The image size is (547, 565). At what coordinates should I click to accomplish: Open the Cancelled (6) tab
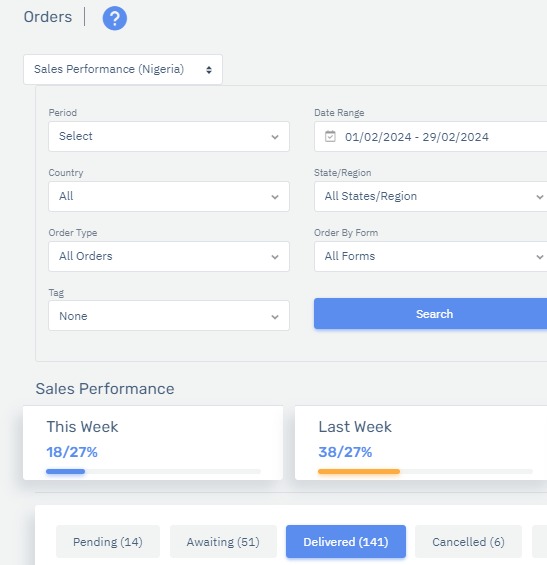(468, 542)
